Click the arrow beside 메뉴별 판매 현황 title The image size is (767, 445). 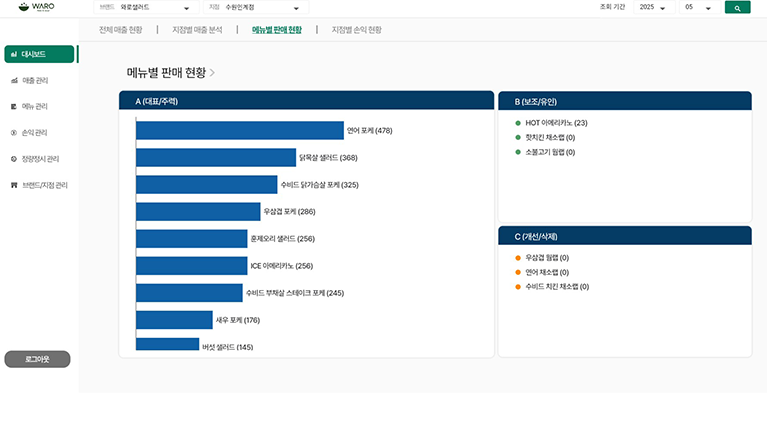[212, 73]
